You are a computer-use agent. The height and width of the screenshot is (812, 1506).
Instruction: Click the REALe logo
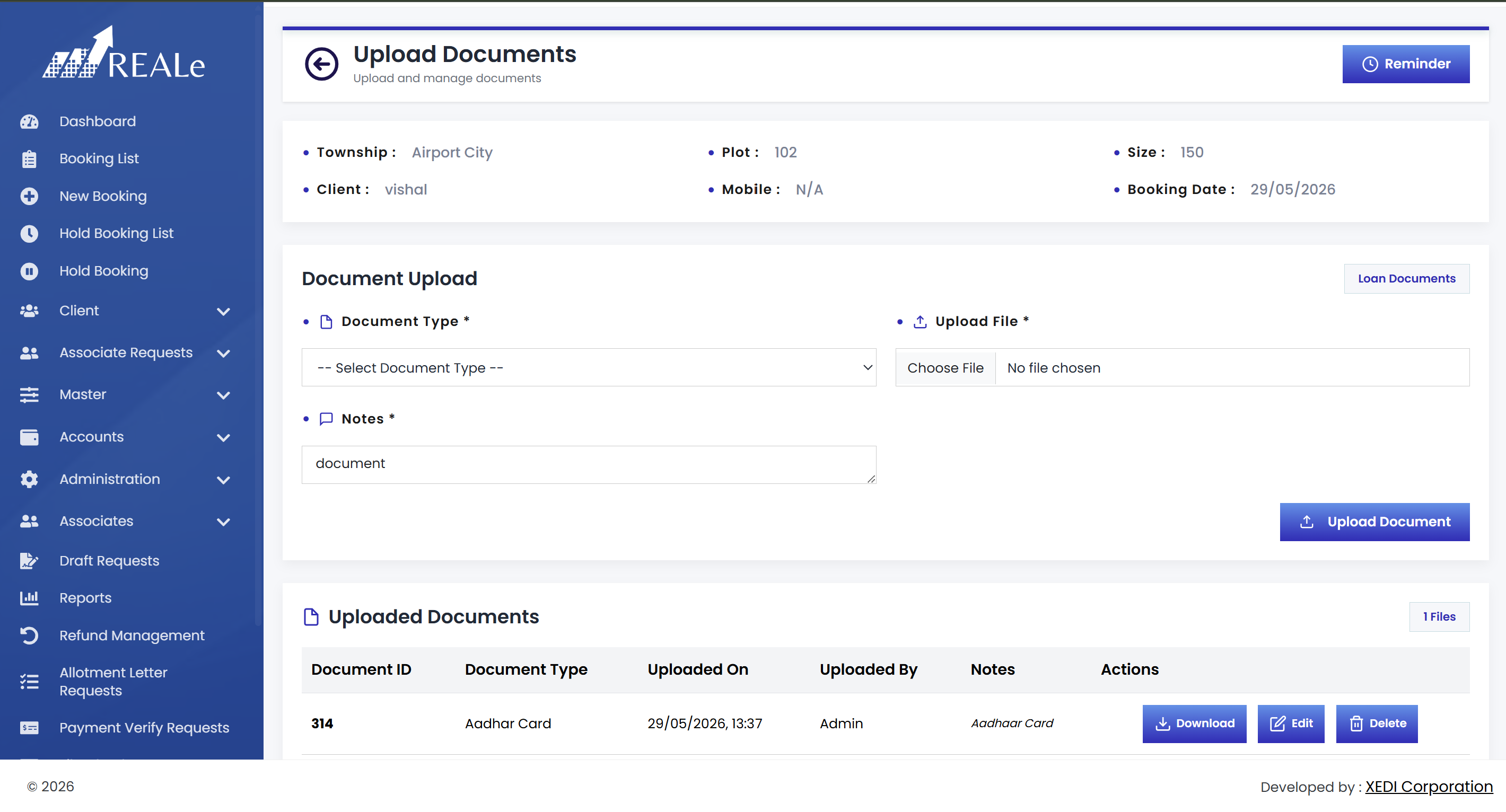click(124, 52)
